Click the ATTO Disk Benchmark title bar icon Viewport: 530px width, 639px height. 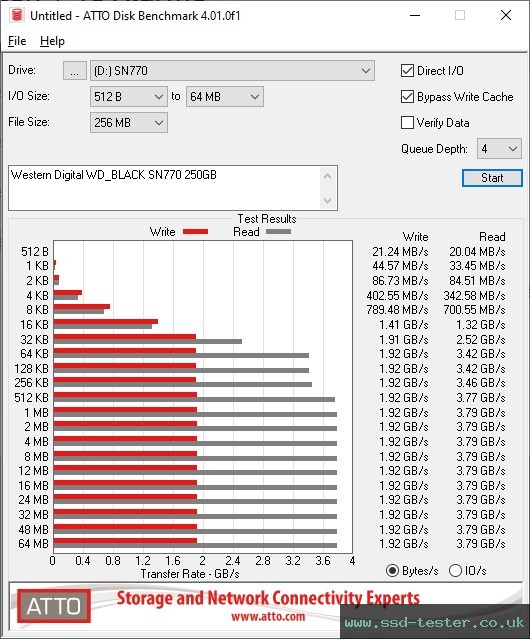pyautogui.click(x=17, y=15)
